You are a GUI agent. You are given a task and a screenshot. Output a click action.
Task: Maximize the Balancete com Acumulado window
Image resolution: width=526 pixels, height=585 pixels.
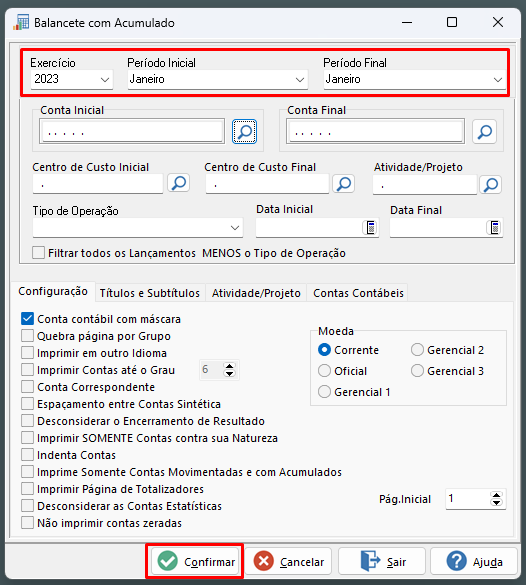[452, 22]
